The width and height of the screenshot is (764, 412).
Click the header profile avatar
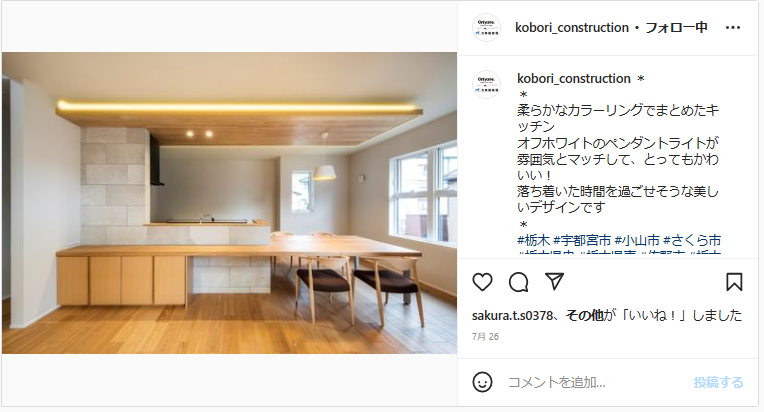coord(486,28)
